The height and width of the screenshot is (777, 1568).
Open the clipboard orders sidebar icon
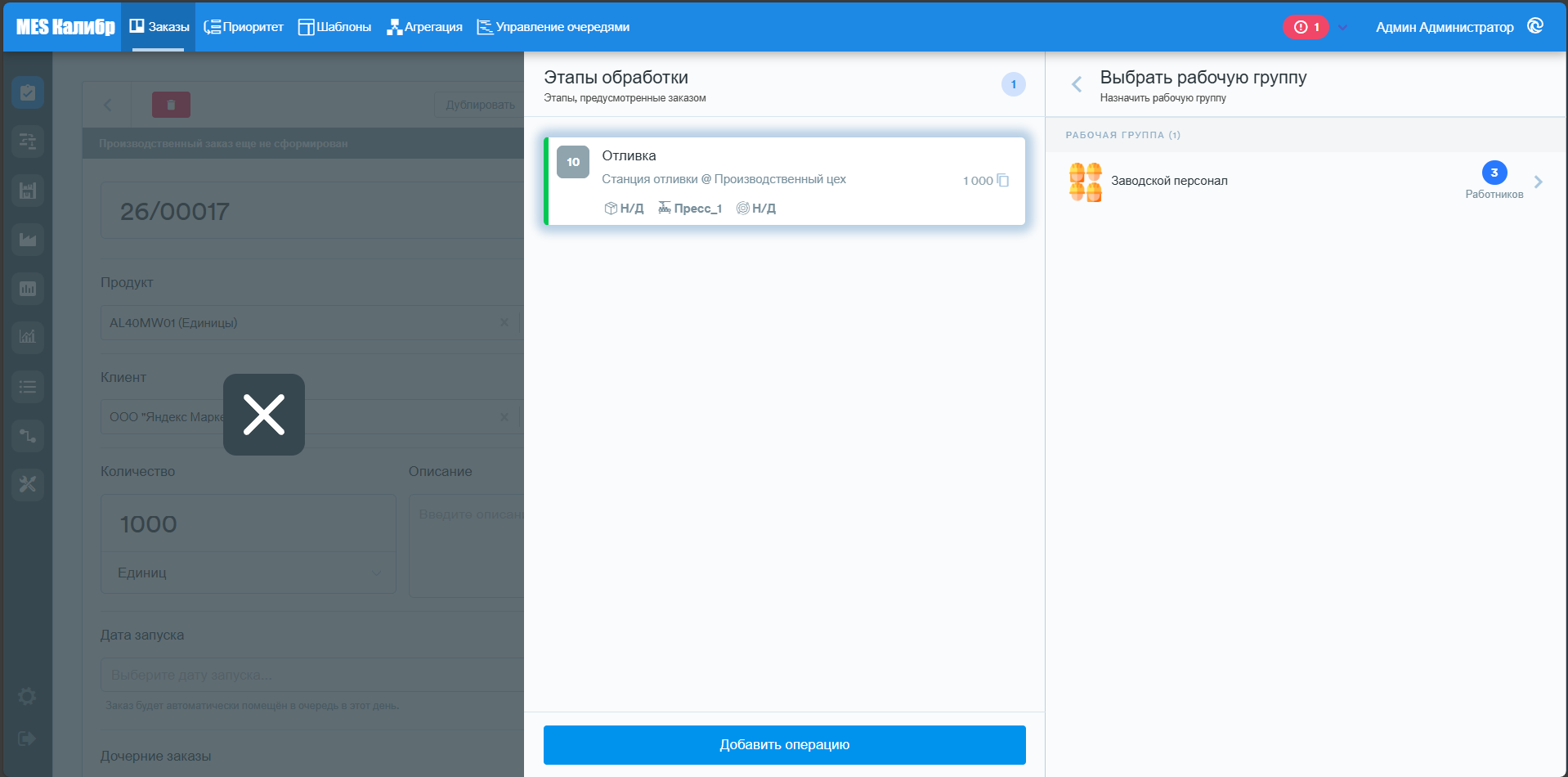(28, 92)
